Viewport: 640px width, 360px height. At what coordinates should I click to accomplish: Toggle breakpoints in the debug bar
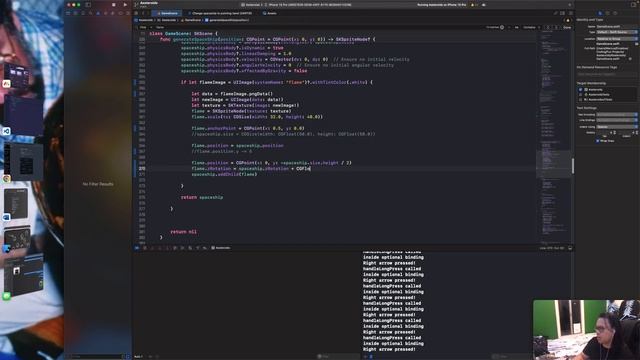coord(145,248)
